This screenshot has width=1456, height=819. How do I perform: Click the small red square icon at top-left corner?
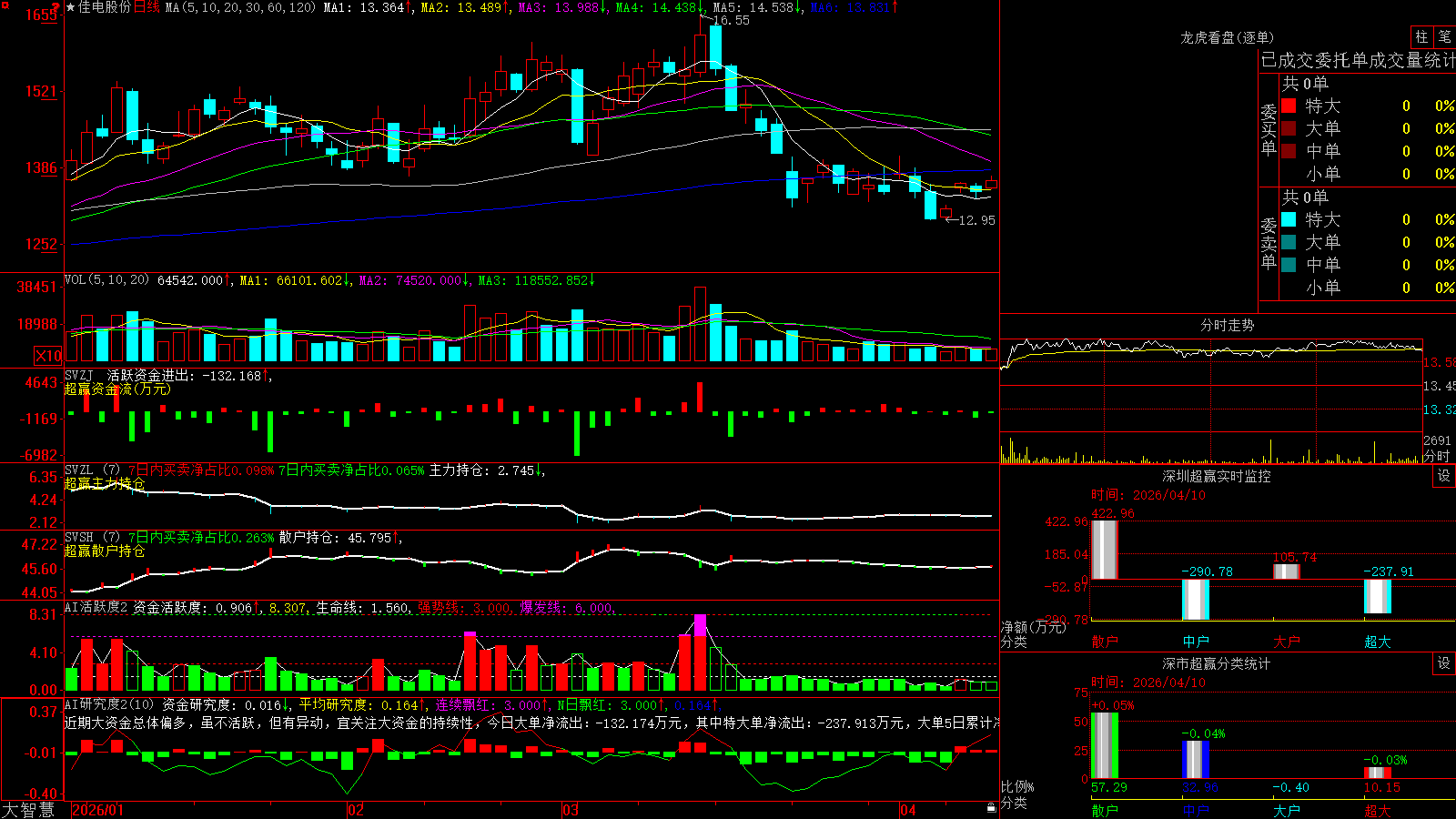click(x=5, y=5)
